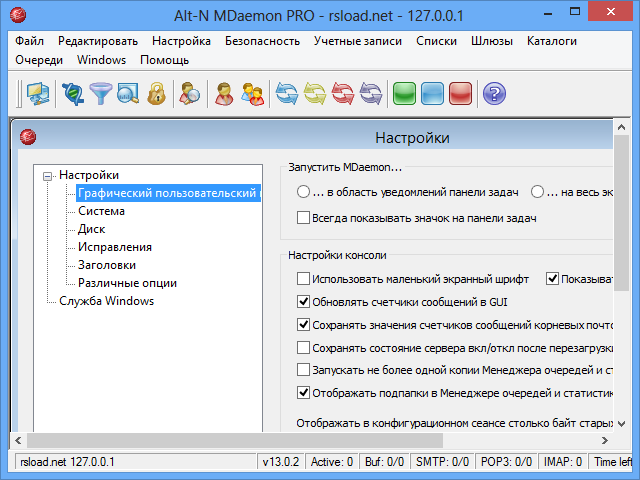Click the blue question mark help icon
Screen dimensions: 640x480
[x=494, y=94]
